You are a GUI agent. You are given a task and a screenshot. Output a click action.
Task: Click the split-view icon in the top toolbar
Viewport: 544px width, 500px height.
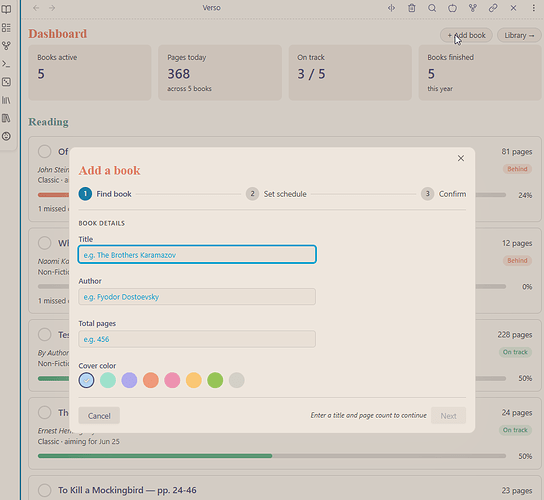click(x=391, y=8)
